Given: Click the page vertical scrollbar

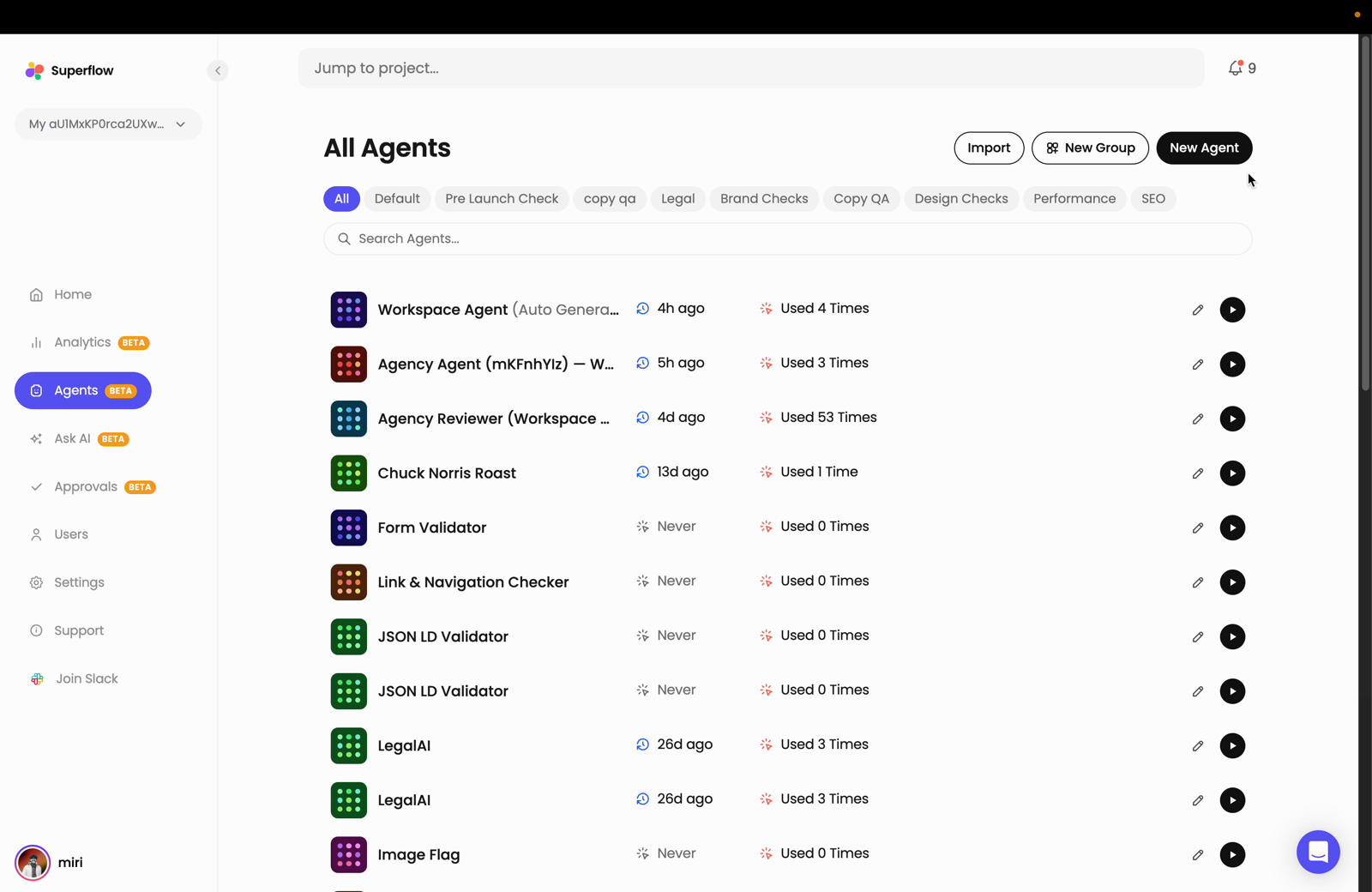Looking at the screenshot, I should (x=1365, y=214).
